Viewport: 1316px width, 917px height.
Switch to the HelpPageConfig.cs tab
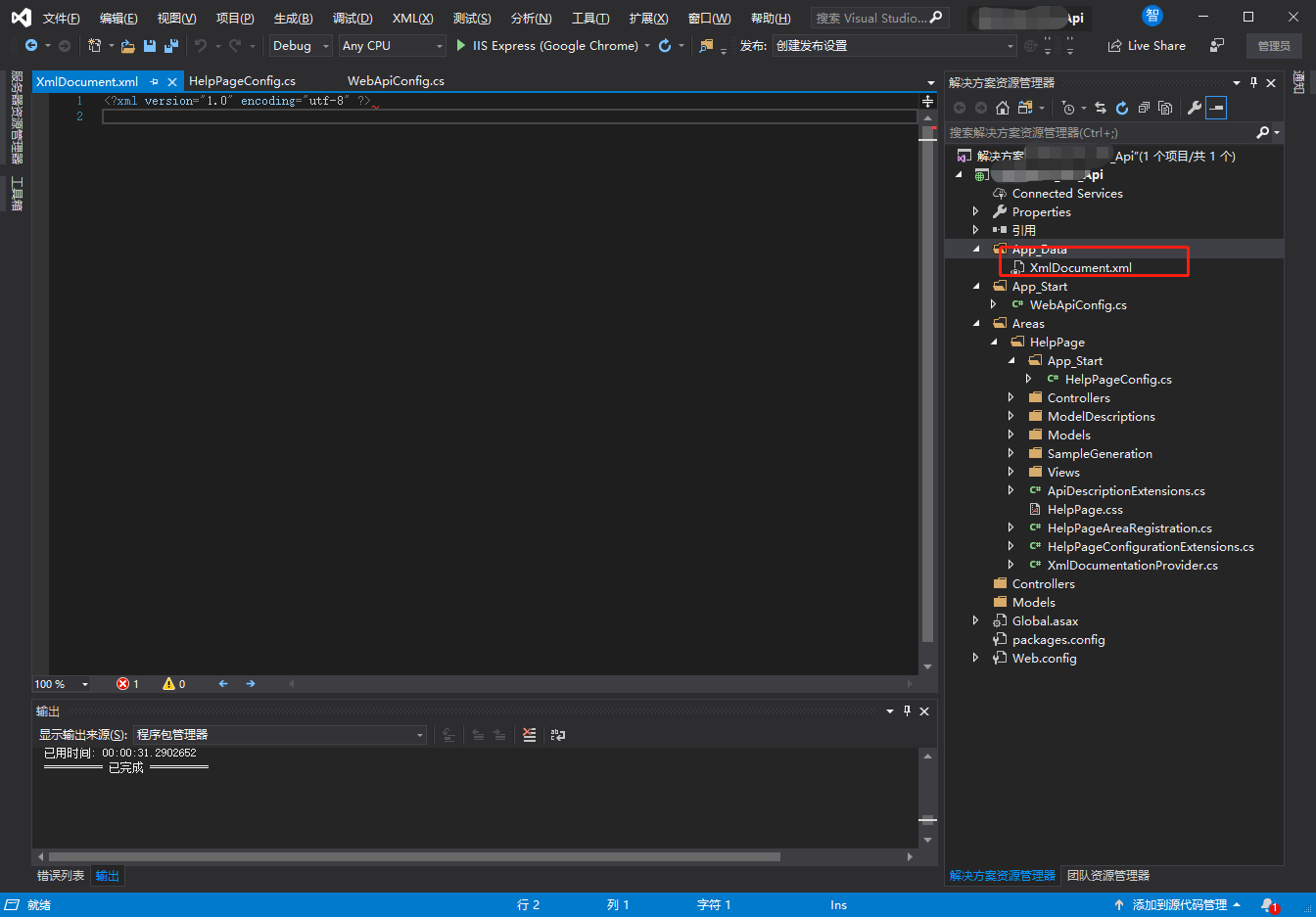[242, 81]
